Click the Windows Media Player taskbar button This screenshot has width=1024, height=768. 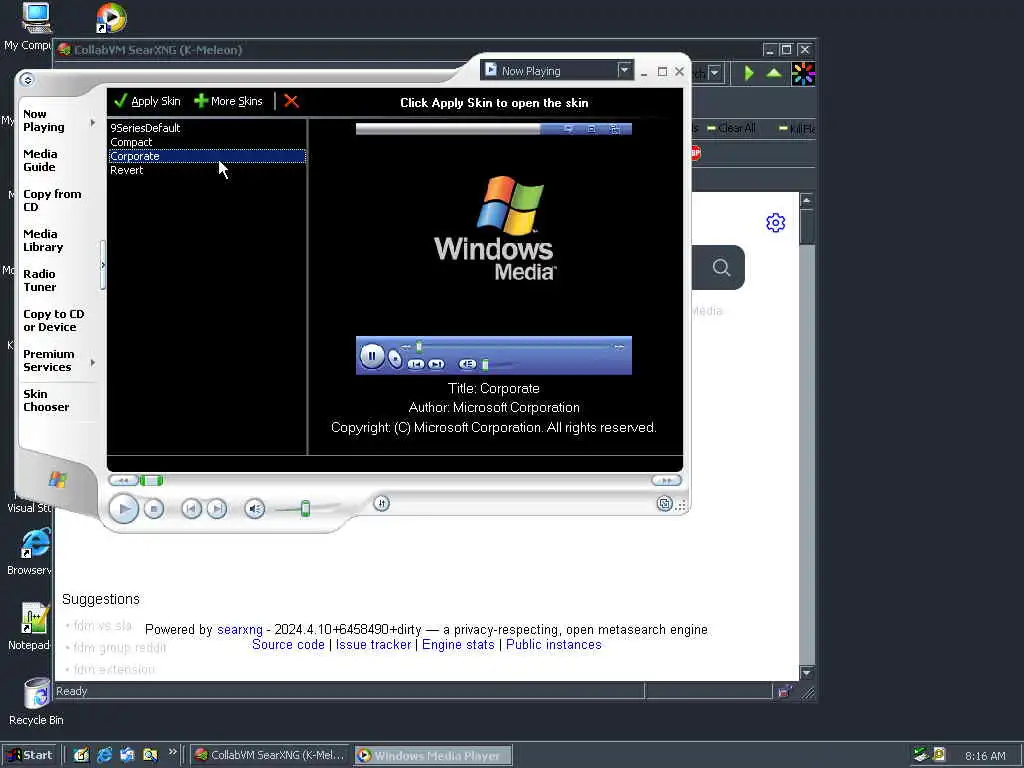click(x=434, y=756)
